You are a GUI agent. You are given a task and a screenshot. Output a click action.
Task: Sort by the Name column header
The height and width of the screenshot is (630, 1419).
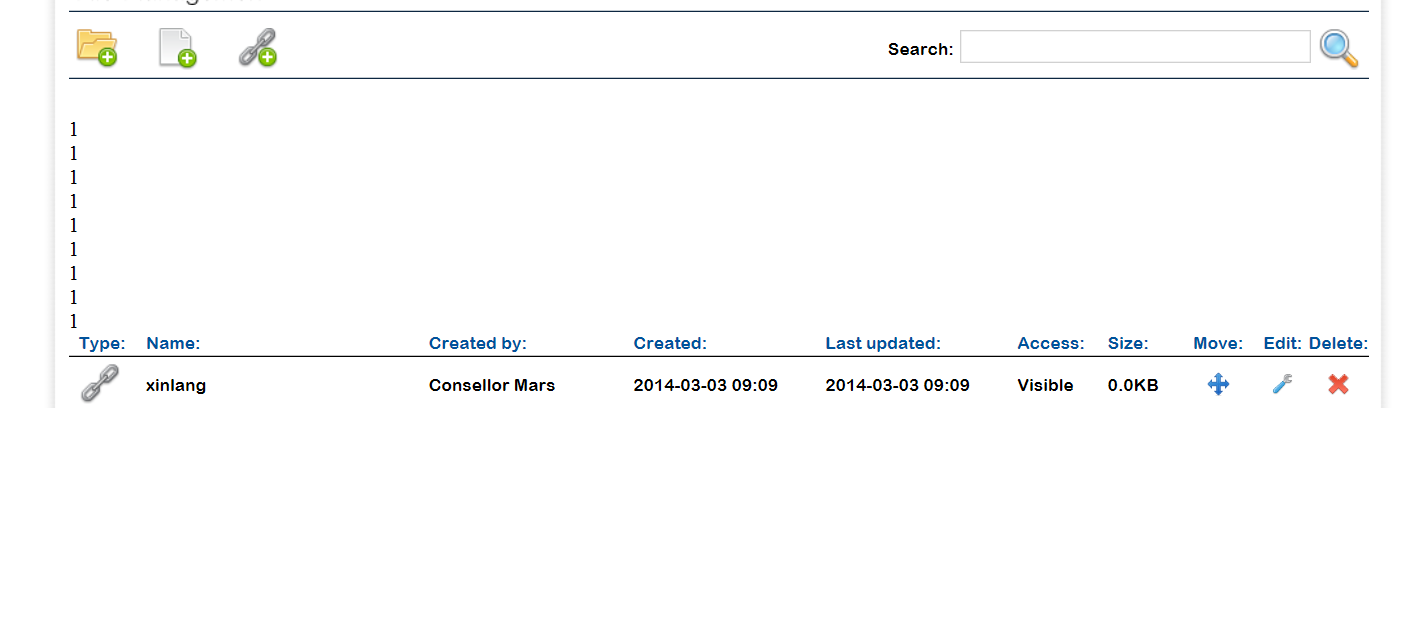tap(173, 343)
